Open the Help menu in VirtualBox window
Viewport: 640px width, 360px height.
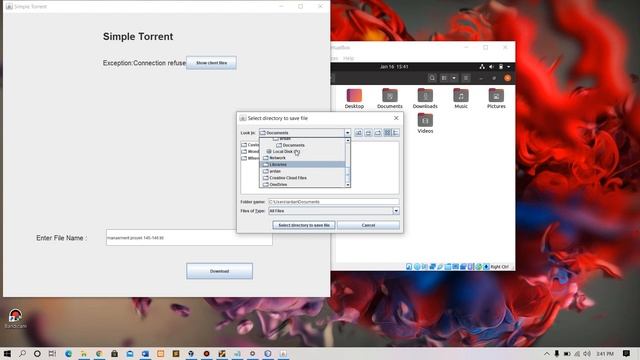[348, 58]
